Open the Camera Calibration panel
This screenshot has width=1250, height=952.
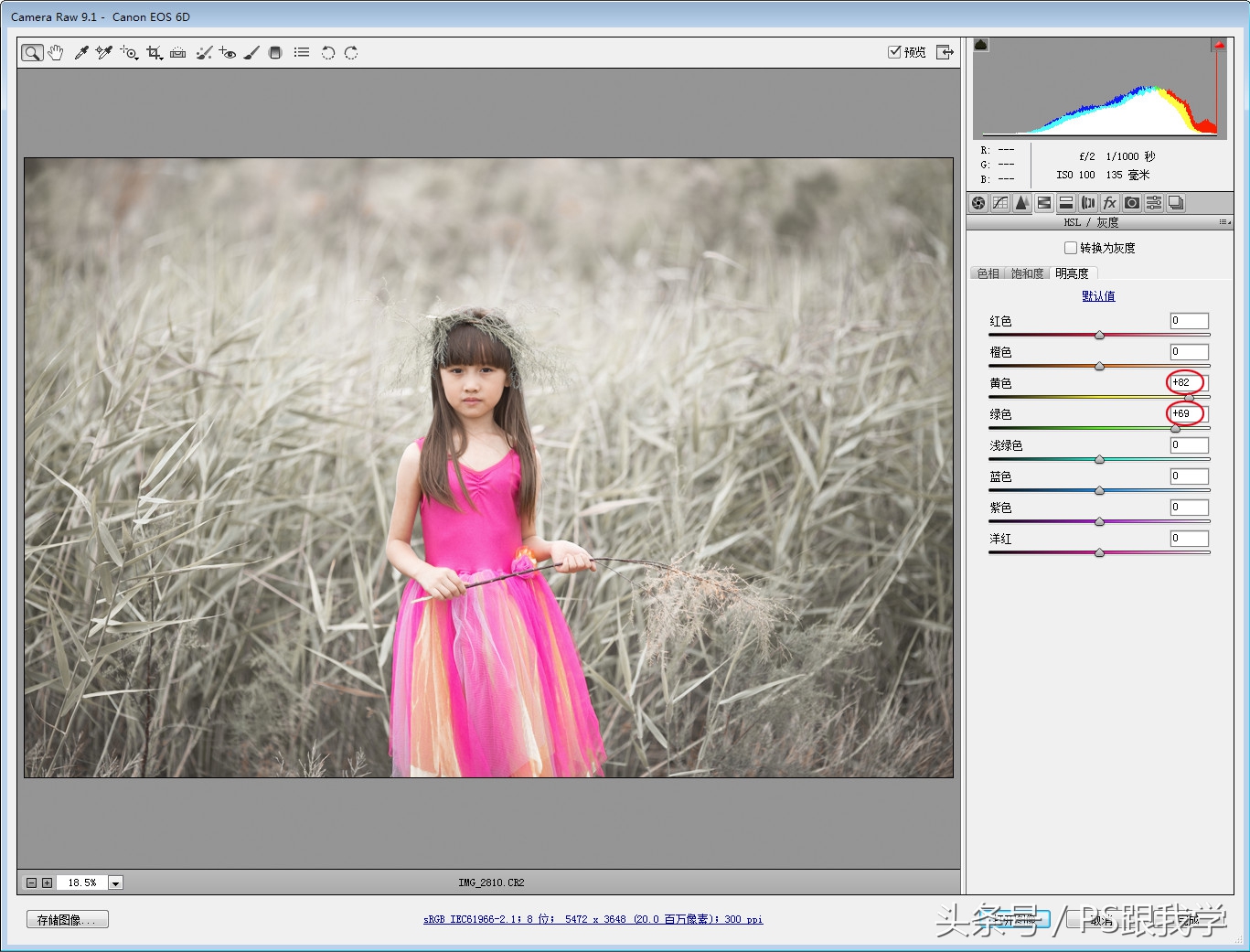1132,203
